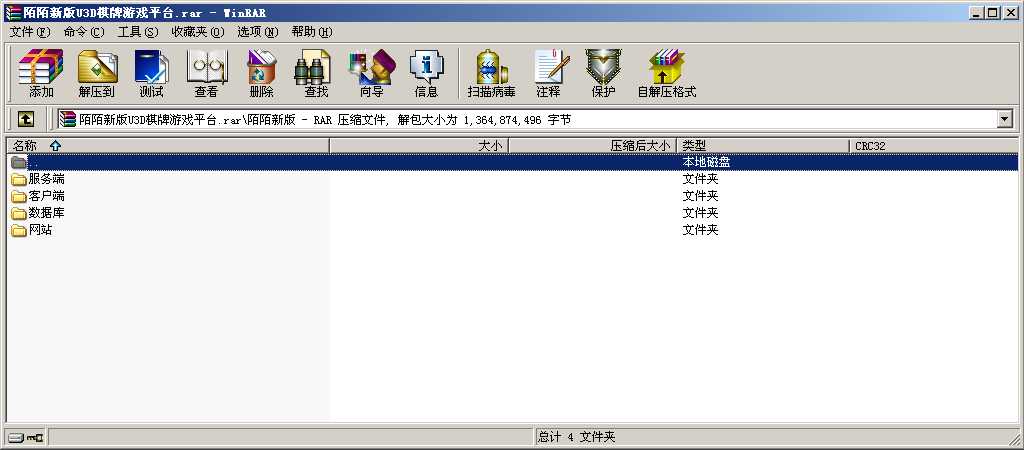Click 数据库 folder name text
The width and height of the screenshot is (1024, 450).
click(46, 213)
